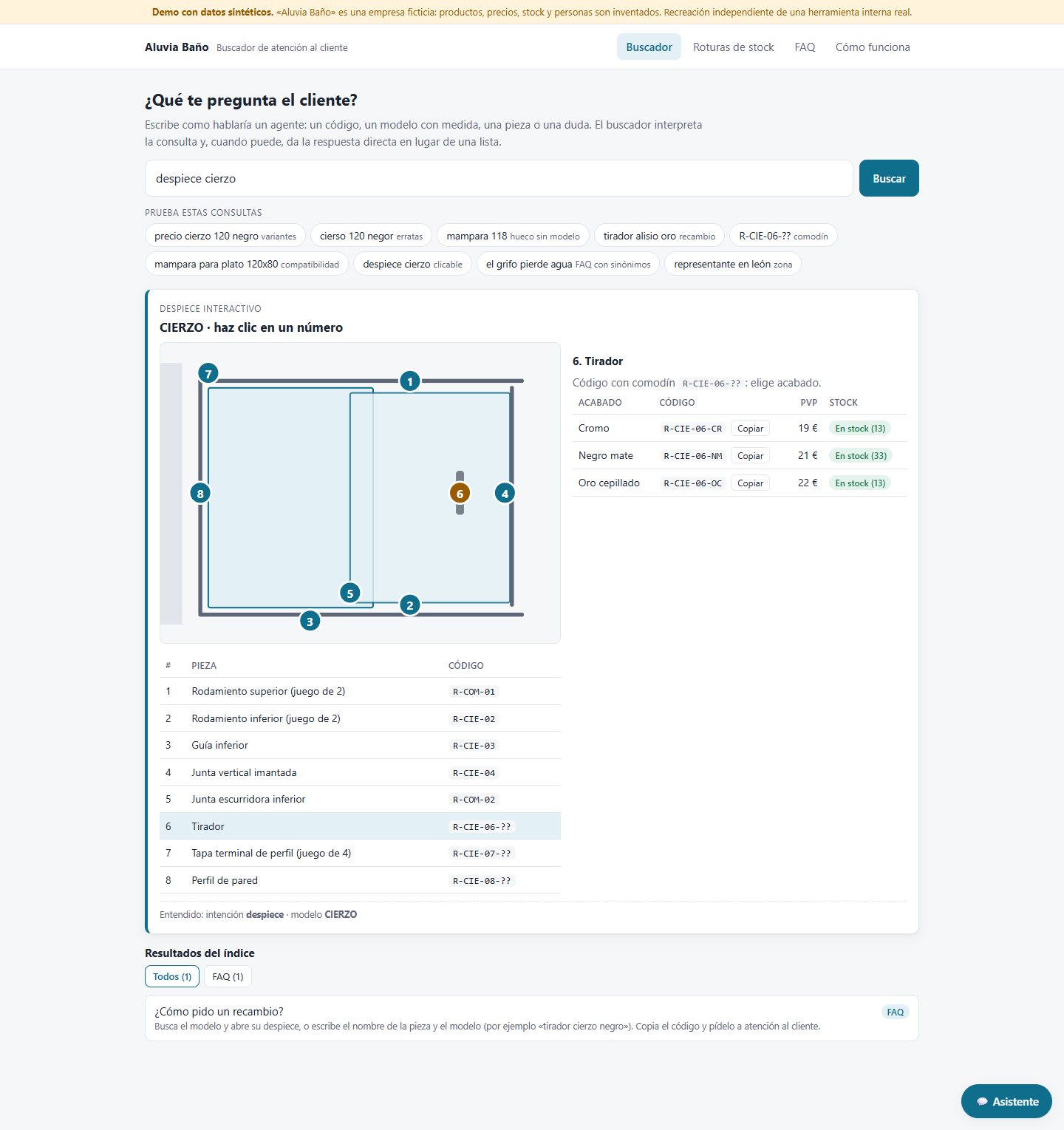Open the Cómo funciona page
Viewport: 1064px width, 1130px height.
pos(873,47)
